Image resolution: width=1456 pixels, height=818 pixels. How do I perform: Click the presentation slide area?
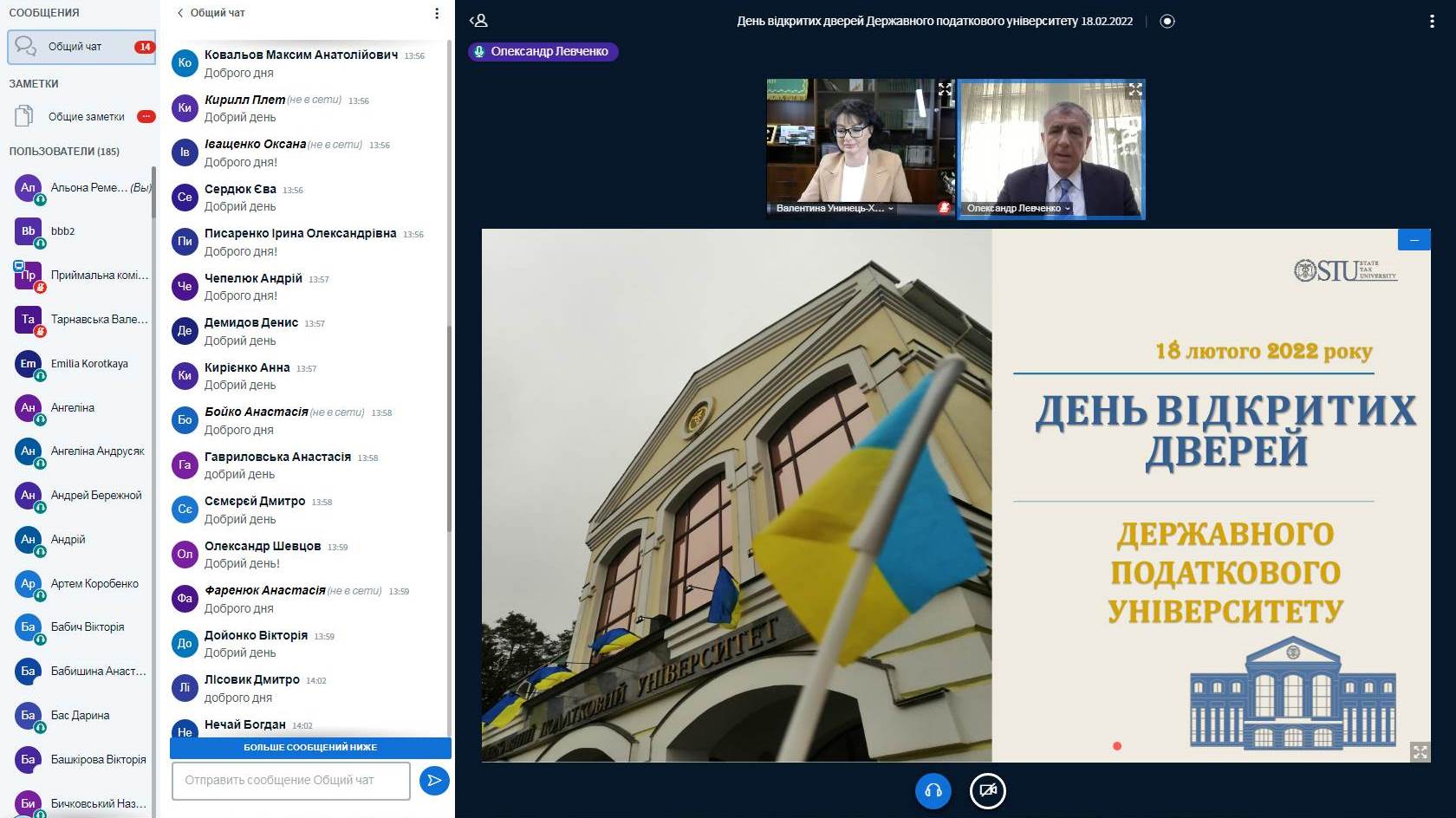[956, 495]
